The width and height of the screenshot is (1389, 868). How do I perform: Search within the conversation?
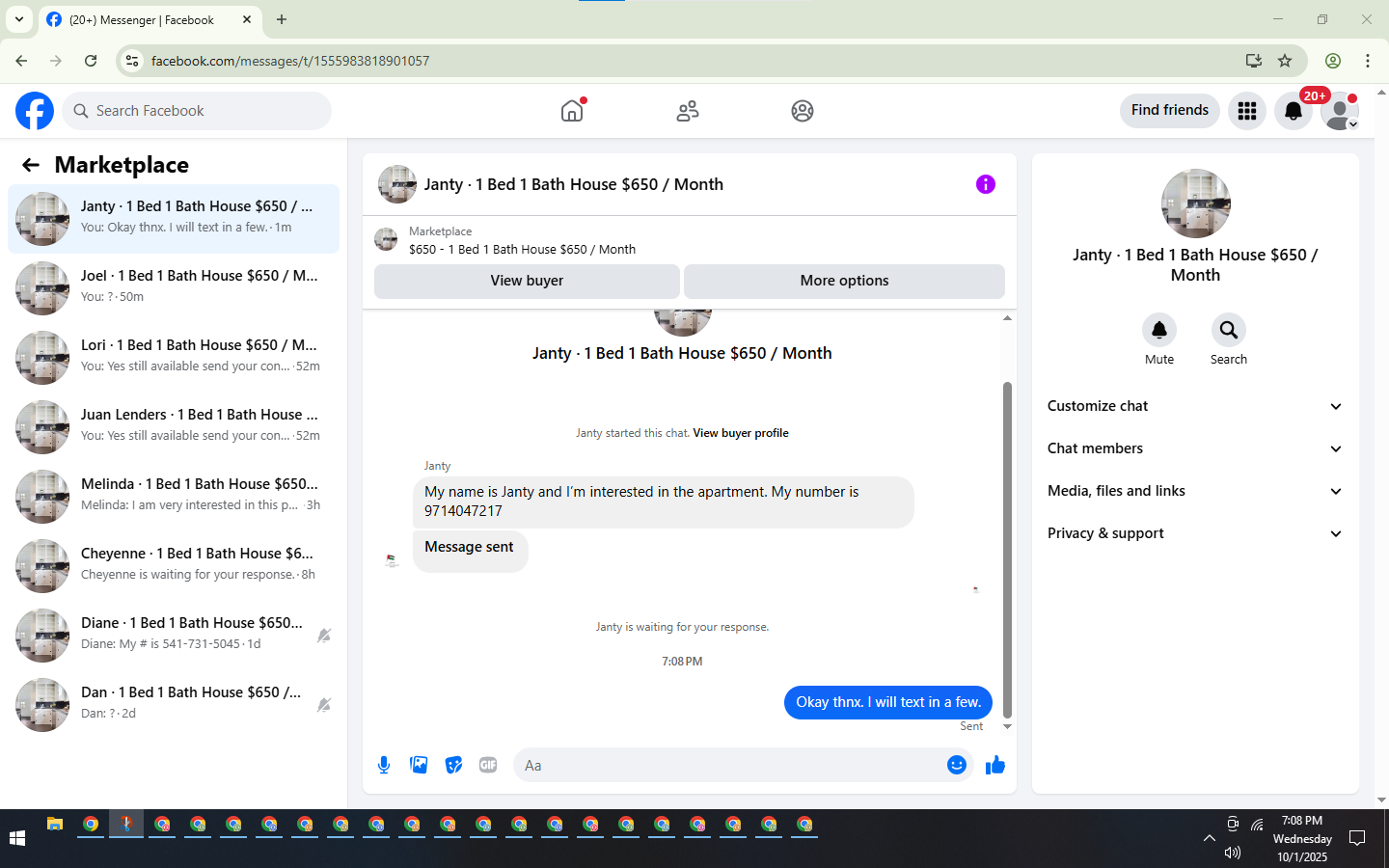pos(1229,330)
